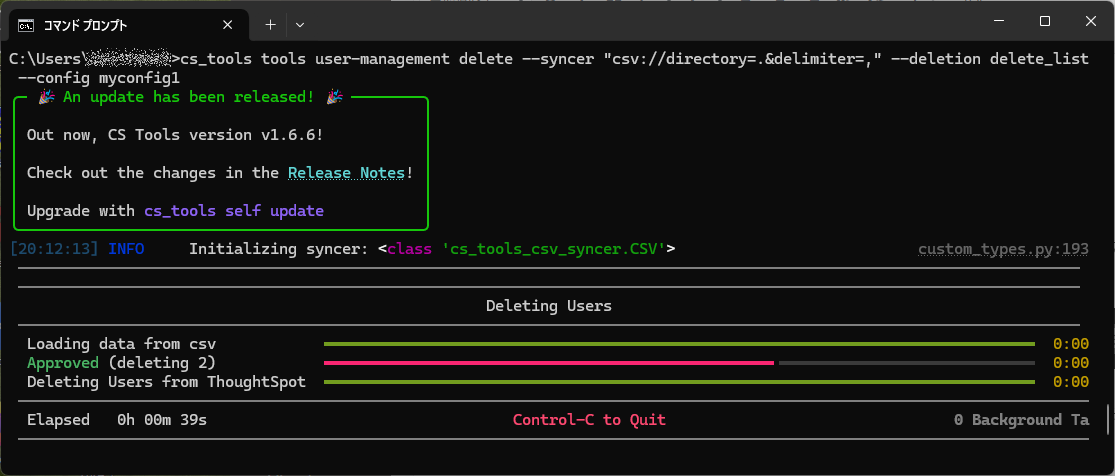The width and height of the screenshot is (1115, 476).
Task: Maximize the terminal window
Action: 1044,22
